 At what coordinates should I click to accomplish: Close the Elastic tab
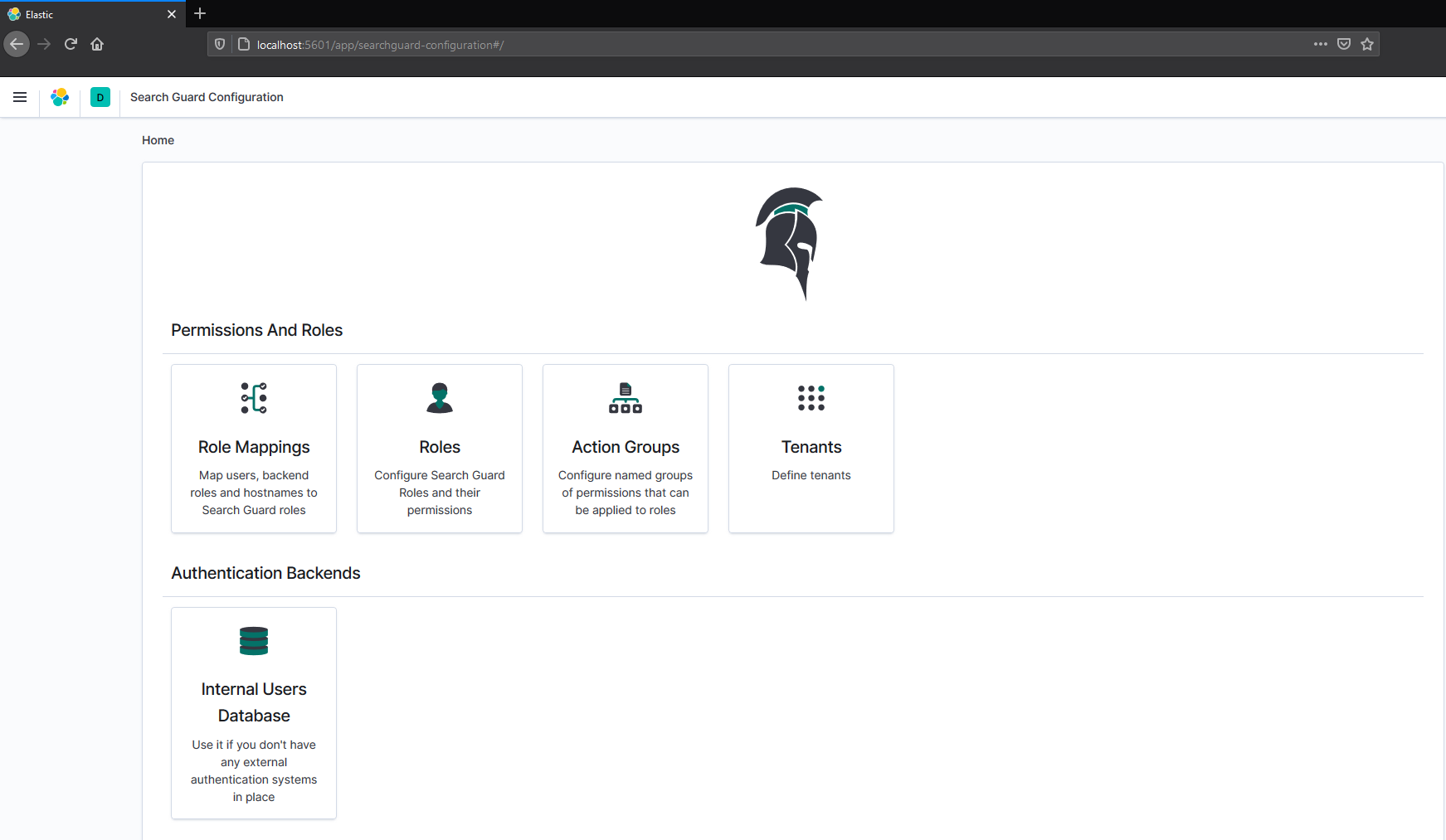coord(172,14)
